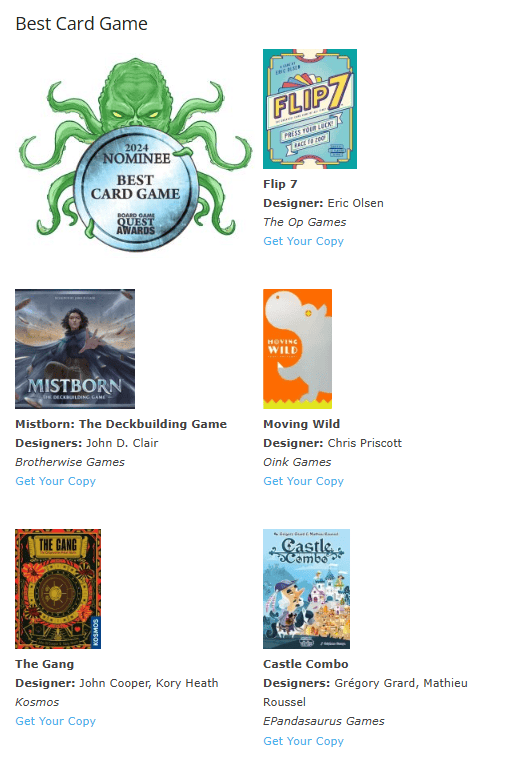
Task: Select the Moving Wild title text
Action: tap(302, 424)
